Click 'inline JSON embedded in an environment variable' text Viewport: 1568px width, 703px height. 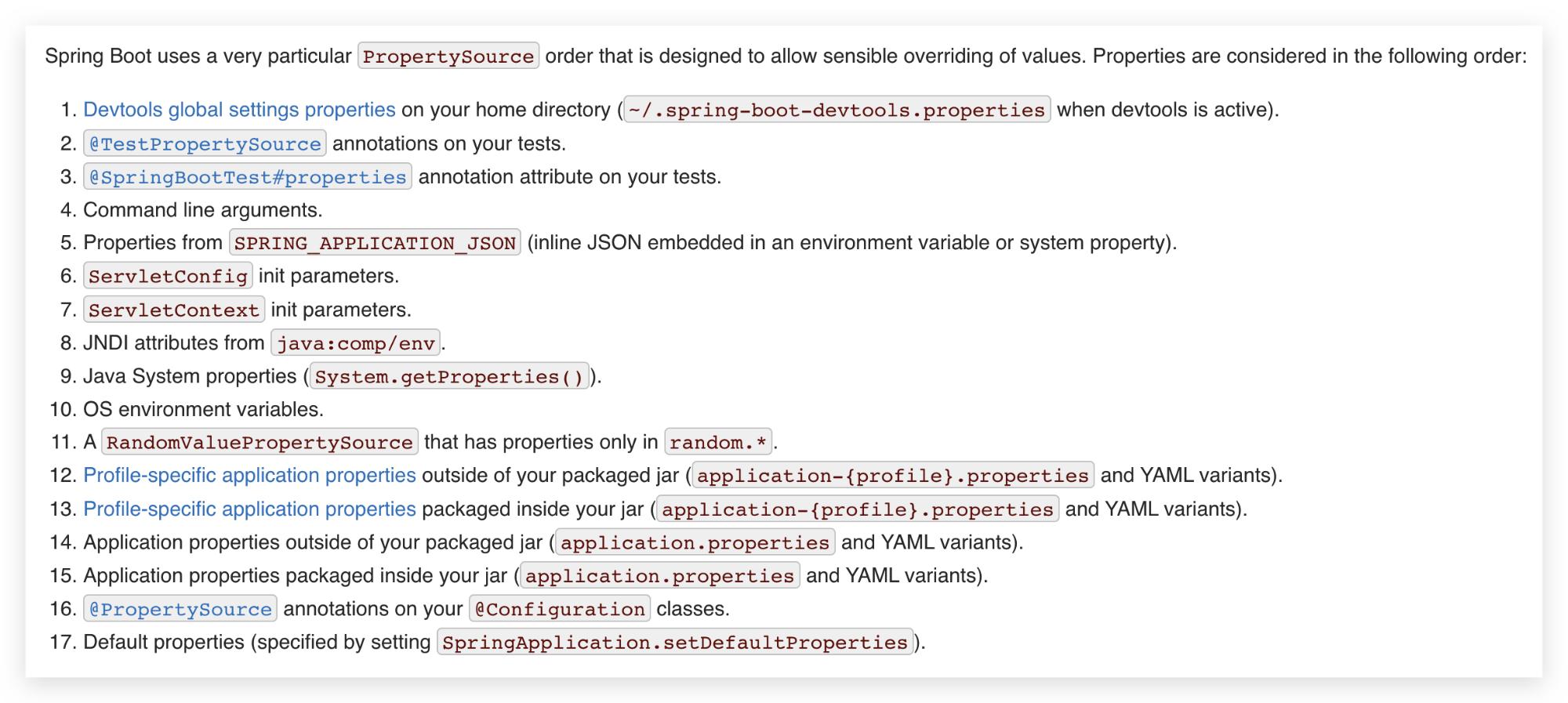tap(760, 243)
